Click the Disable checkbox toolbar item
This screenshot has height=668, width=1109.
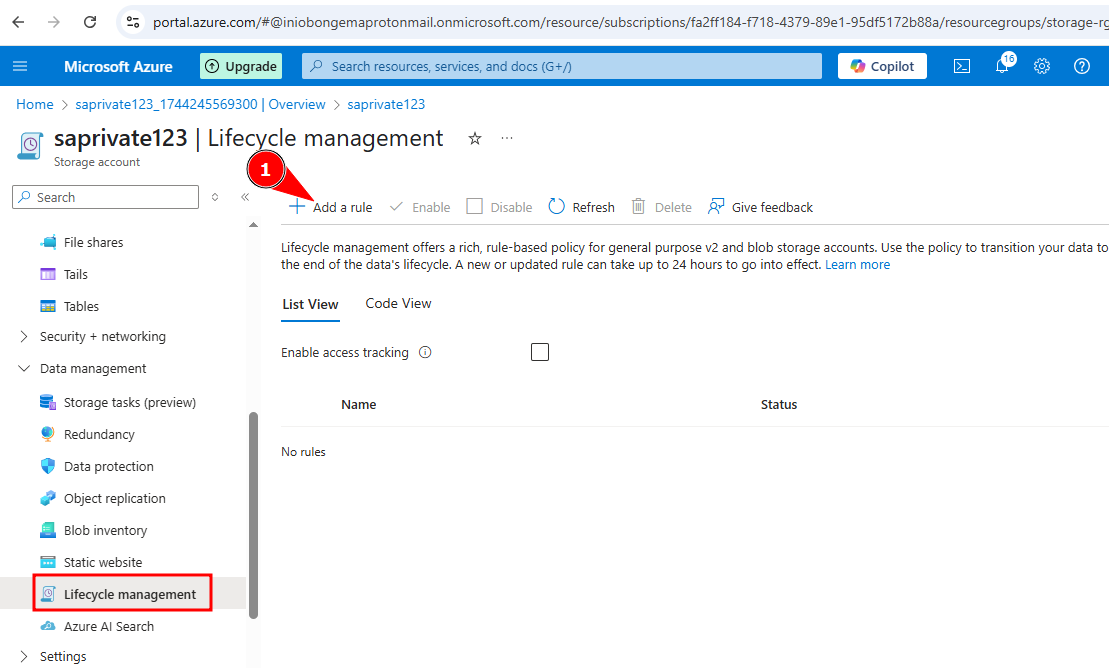click(x=499, y=207)
